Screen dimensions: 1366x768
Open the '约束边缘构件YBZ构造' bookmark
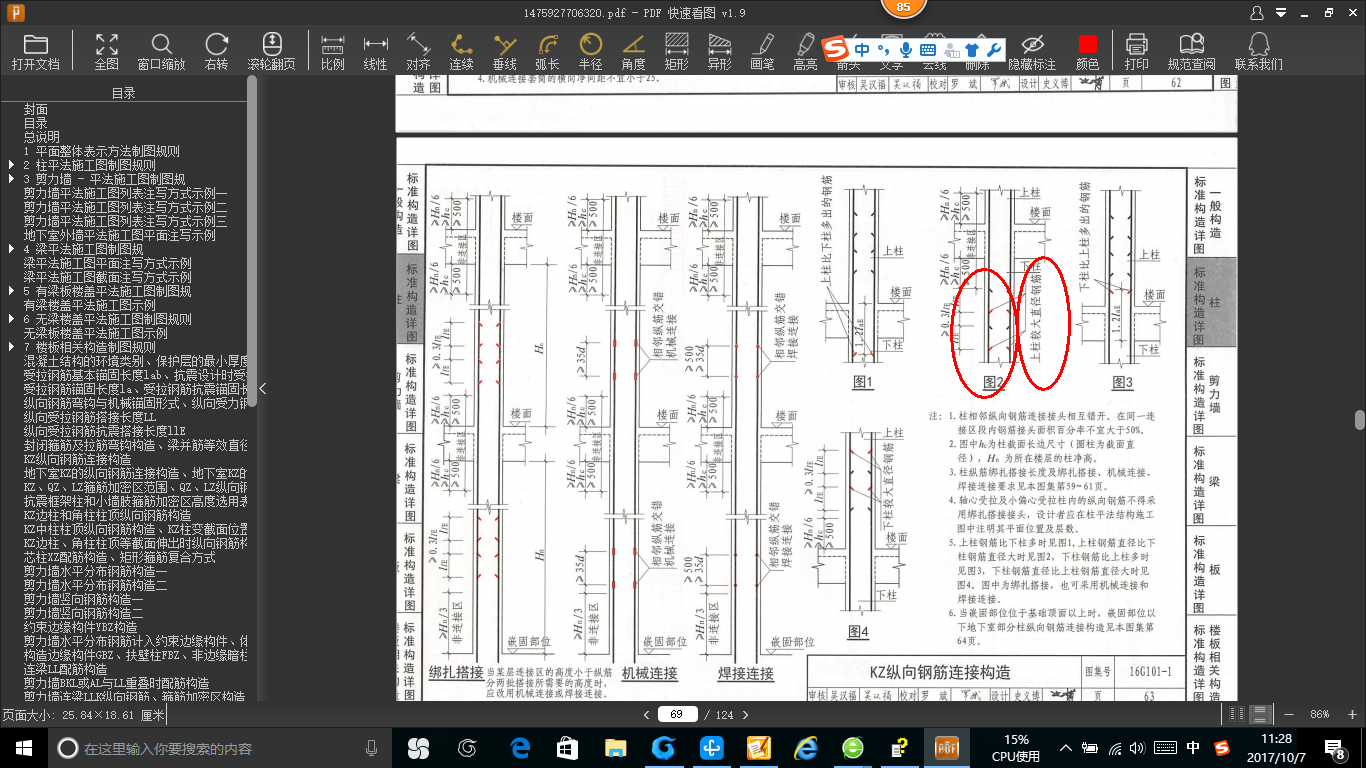coord(81,627)
